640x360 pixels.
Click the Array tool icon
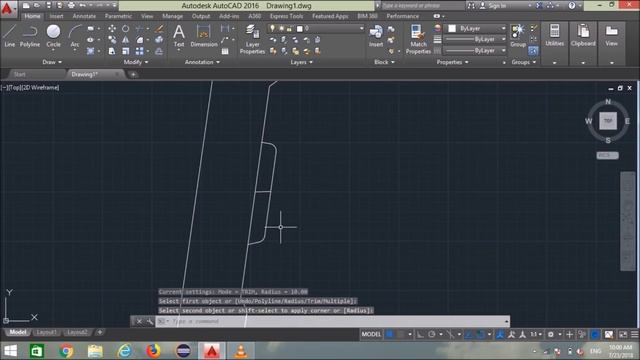(140, 51)
